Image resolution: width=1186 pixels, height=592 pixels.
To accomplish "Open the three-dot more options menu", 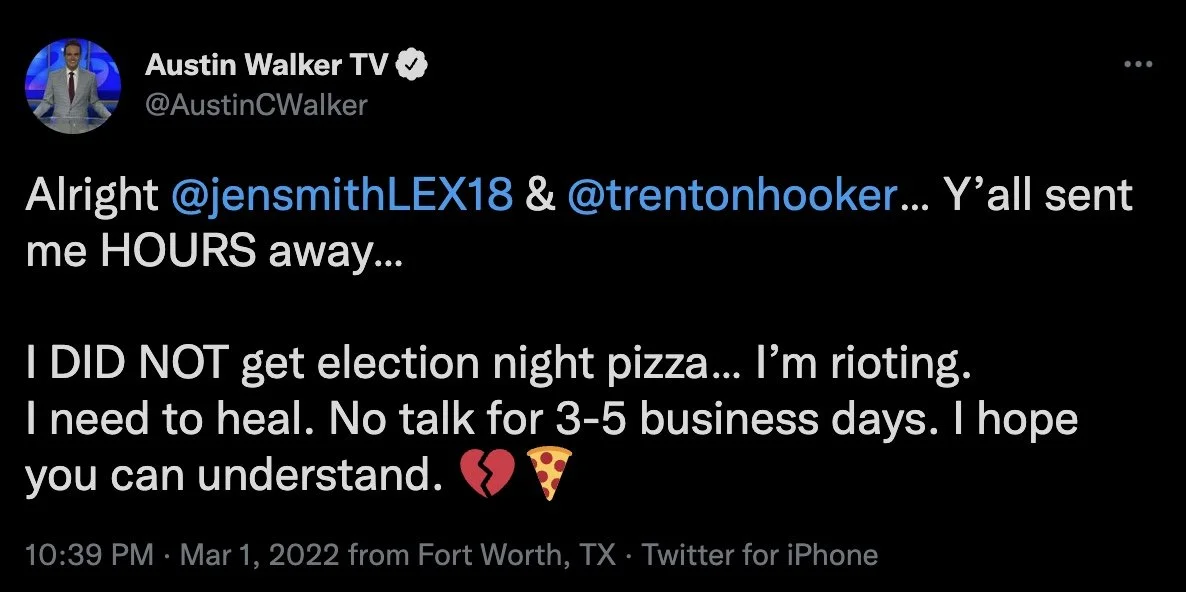I will point(1138,65).
